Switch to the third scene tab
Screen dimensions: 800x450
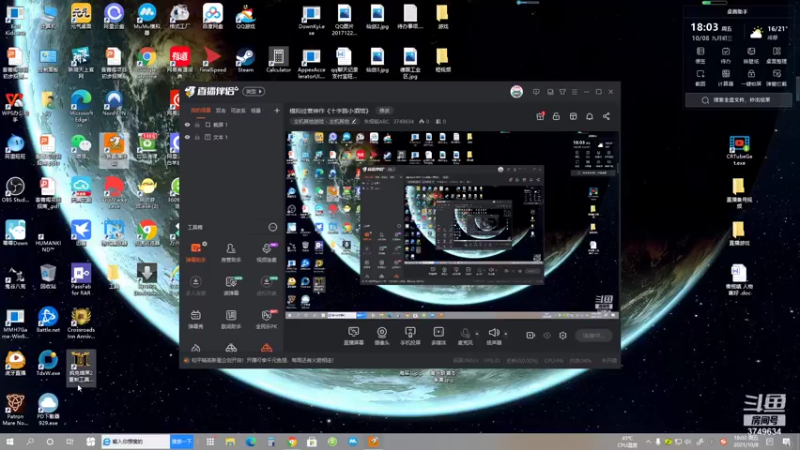238,110
